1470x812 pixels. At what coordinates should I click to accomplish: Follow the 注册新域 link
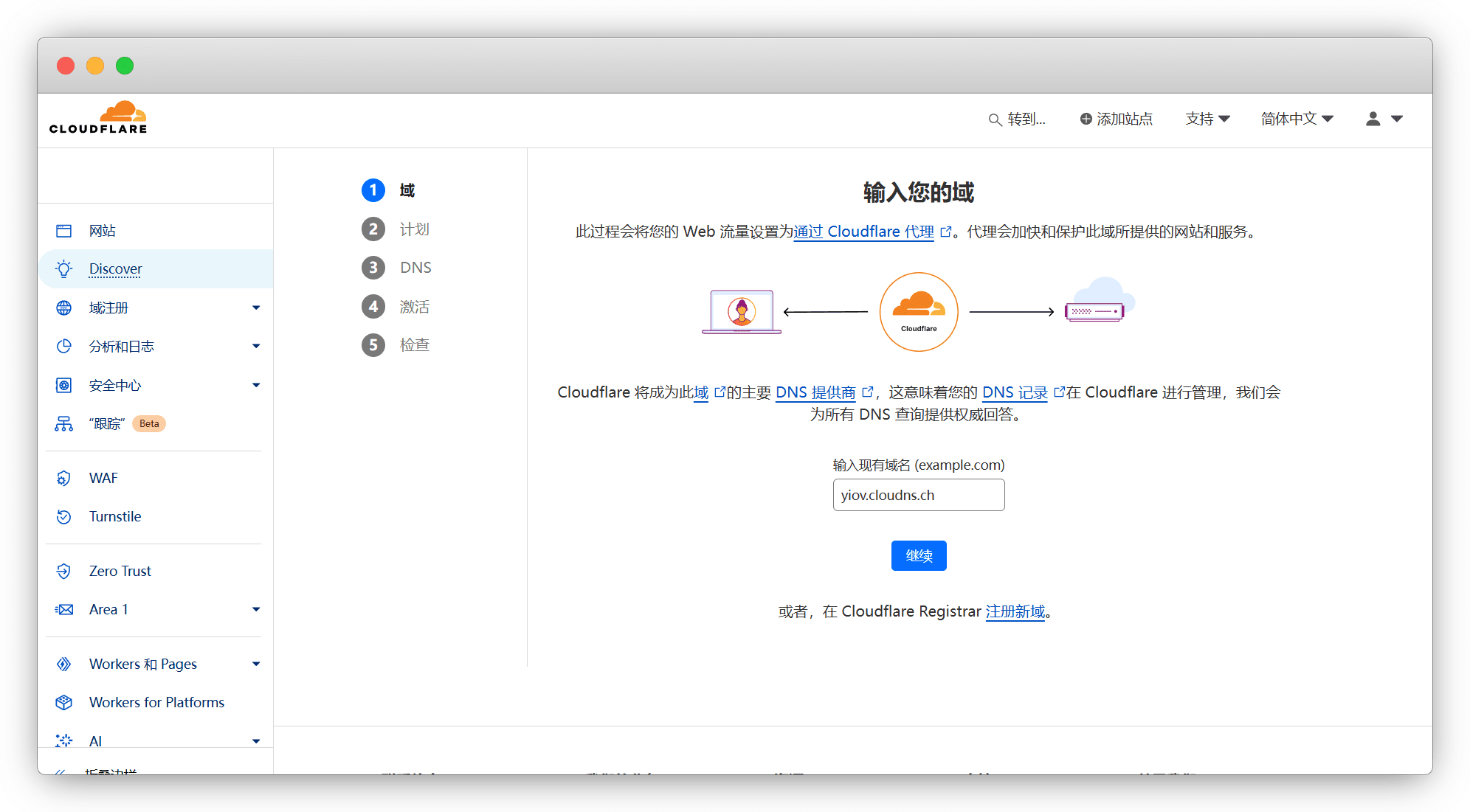1015,611
